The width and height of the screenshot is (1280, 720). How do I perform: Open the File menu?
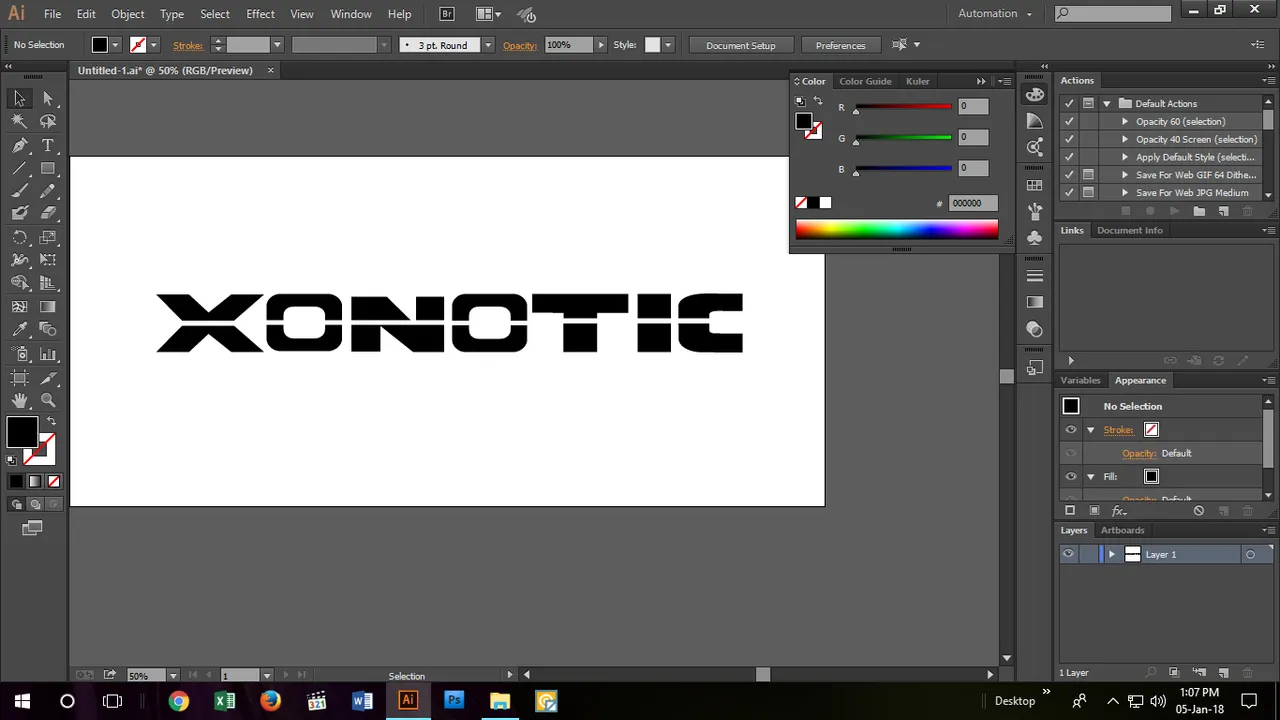(x=52, y=14)
